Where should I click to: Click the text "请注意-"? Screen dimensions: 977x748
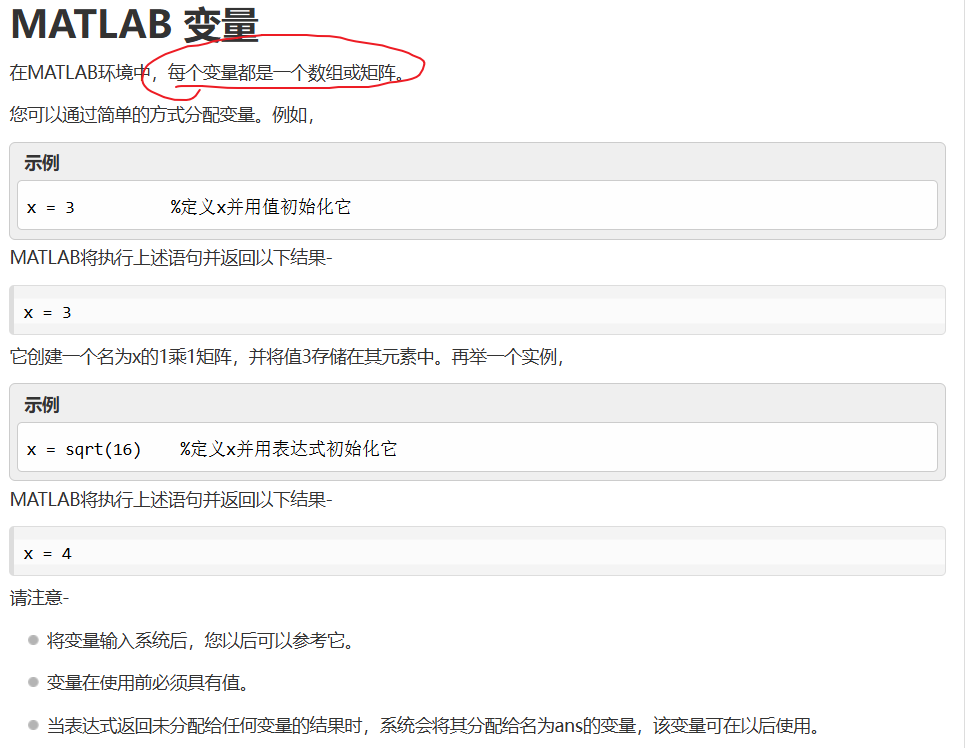[x=39, y=598]
